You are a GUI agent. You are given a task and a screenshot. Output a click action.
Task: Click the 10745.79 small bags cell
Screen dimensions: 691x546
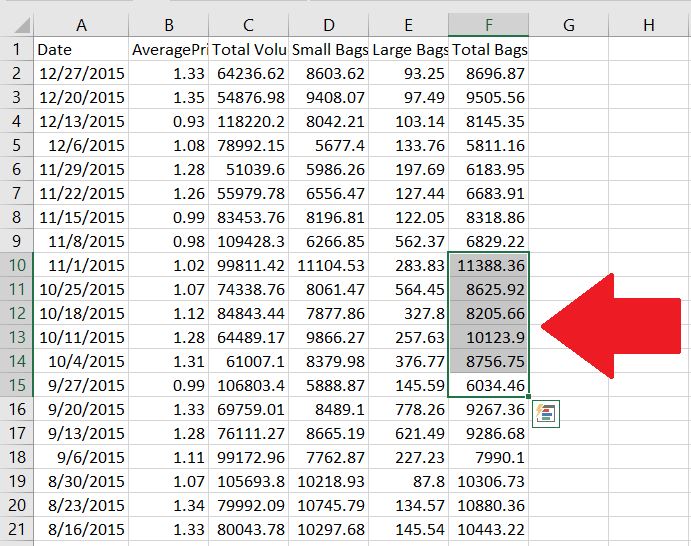[x=328, y=505]
